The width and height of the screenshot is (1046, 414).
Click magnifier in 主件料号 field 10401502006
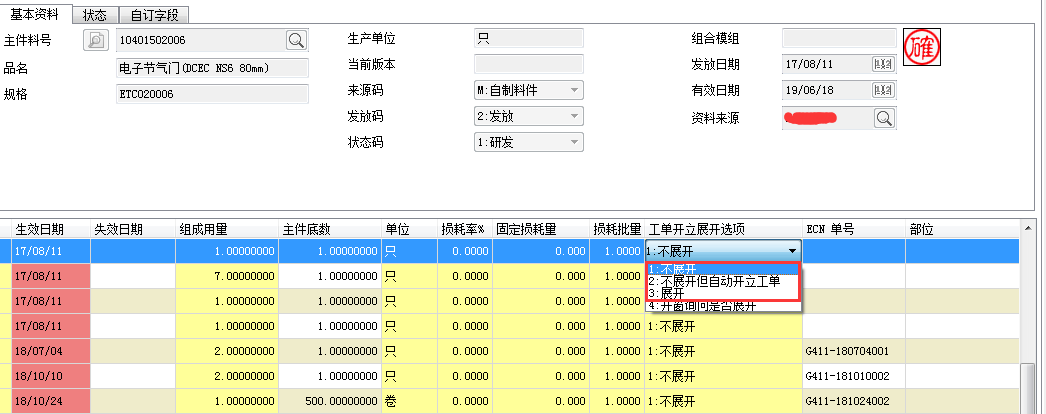pyautogui.click(x=296, y=40)
